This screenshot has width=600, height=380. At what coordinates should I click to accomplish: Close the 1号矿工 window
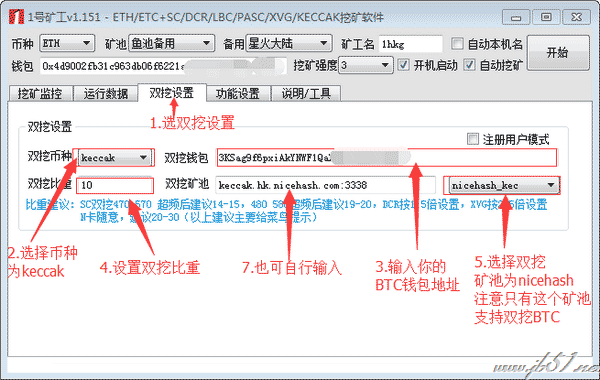(x=577, y=17)
